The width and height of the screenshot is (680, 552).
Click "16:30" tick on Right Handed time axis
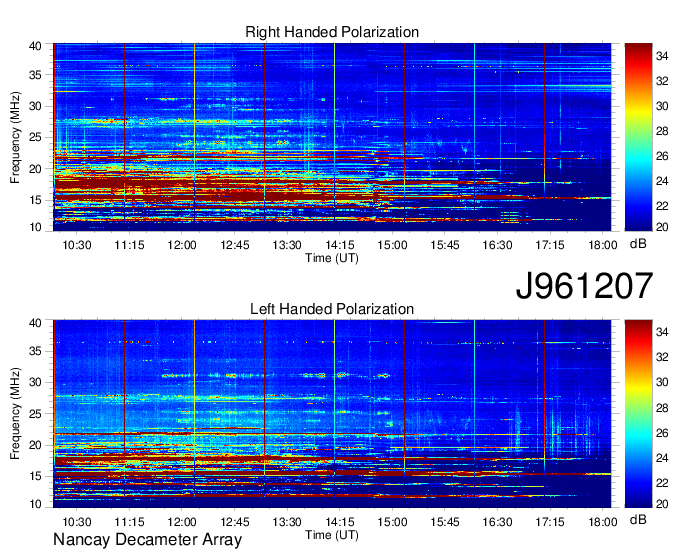tap(497, 245)
